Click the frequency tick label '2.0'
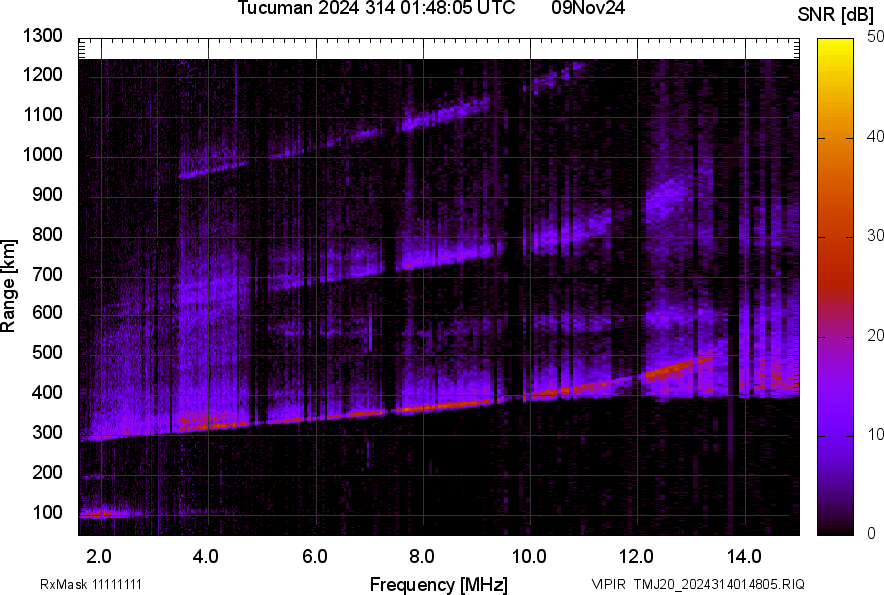The image size is (884, 595). click(98, 556)
